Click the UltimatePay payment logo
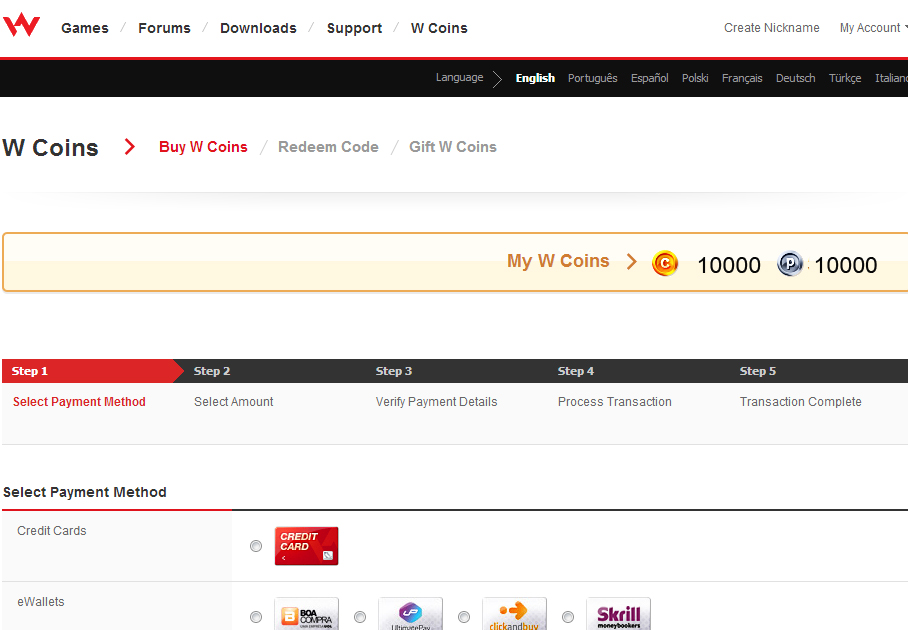This screenshot has width=908, height=630. tap(410, 614)
